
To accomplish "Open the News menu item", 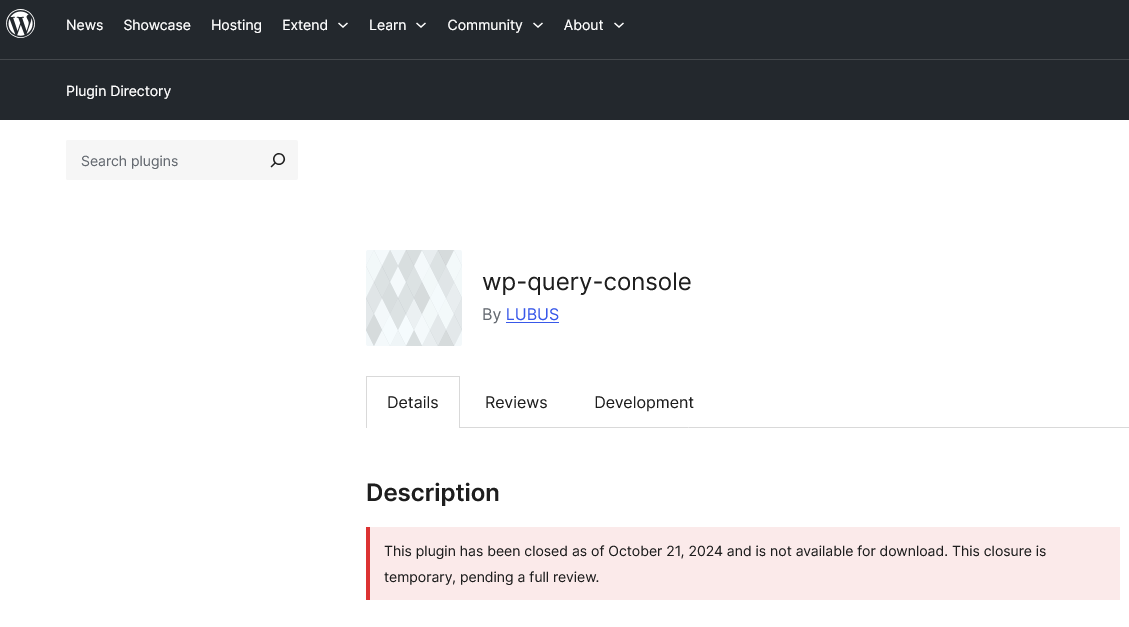I will pyautogui.click(x=84, y=25).
